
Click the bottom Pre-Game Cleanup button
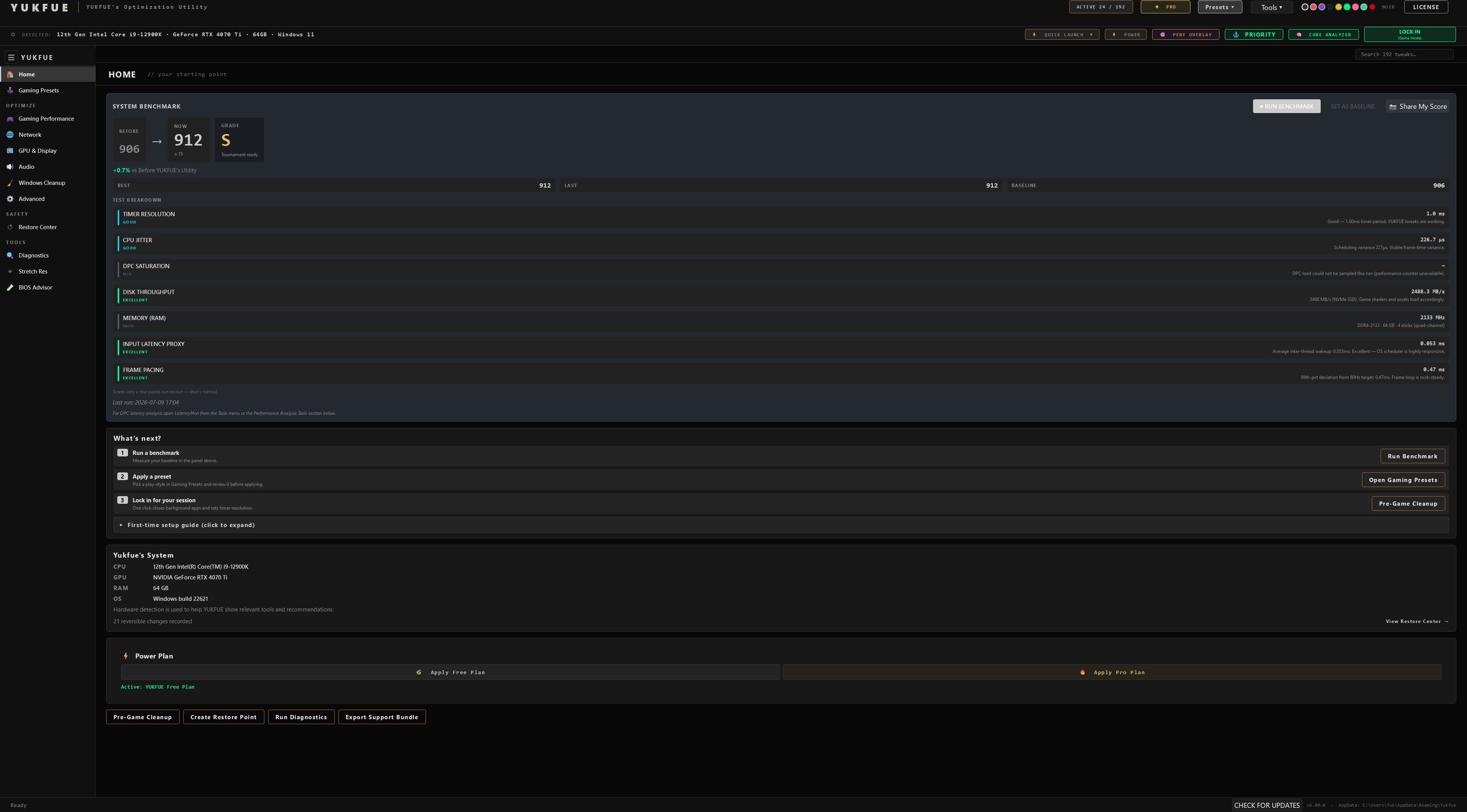tap(142, 717)
